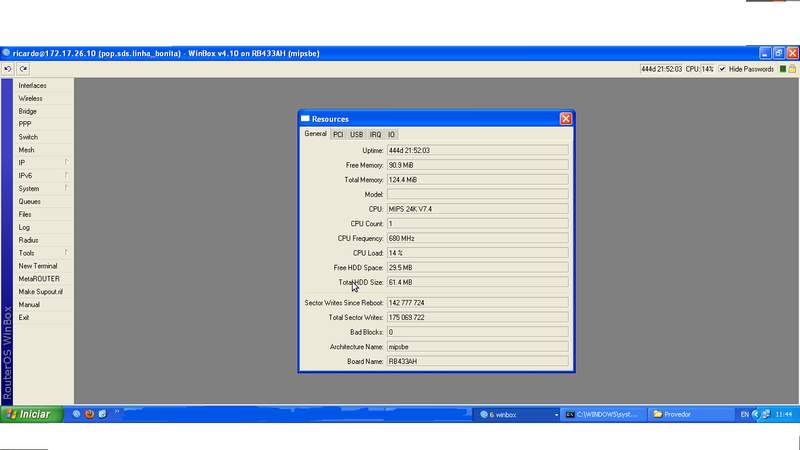Screen dimensions: 800x450
Task: Click the taskbar clock showing 11:44
Action: pos(784,415)
